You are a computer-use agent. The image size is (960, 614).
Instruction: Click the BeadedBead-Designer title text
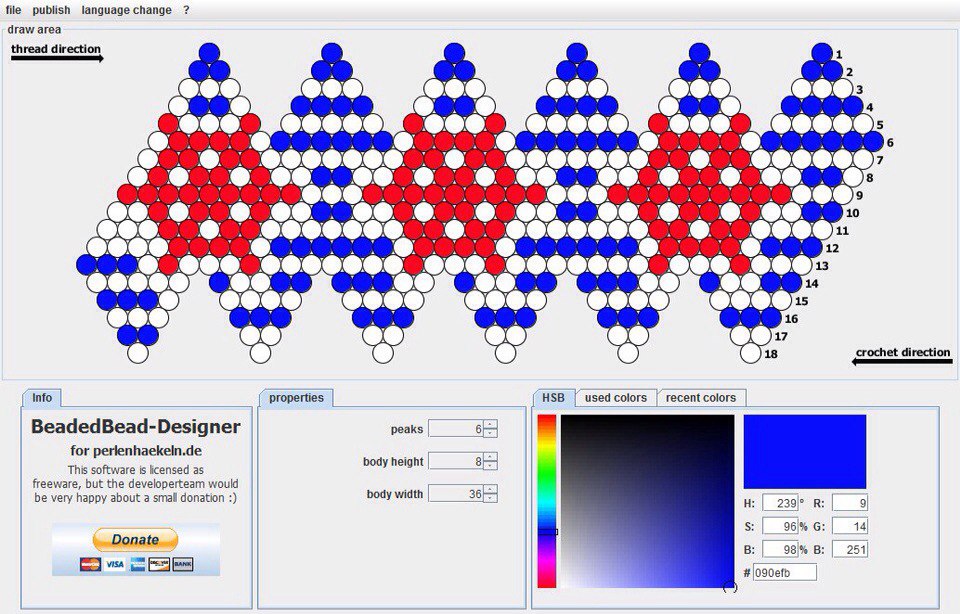click(x=135, y=427)
